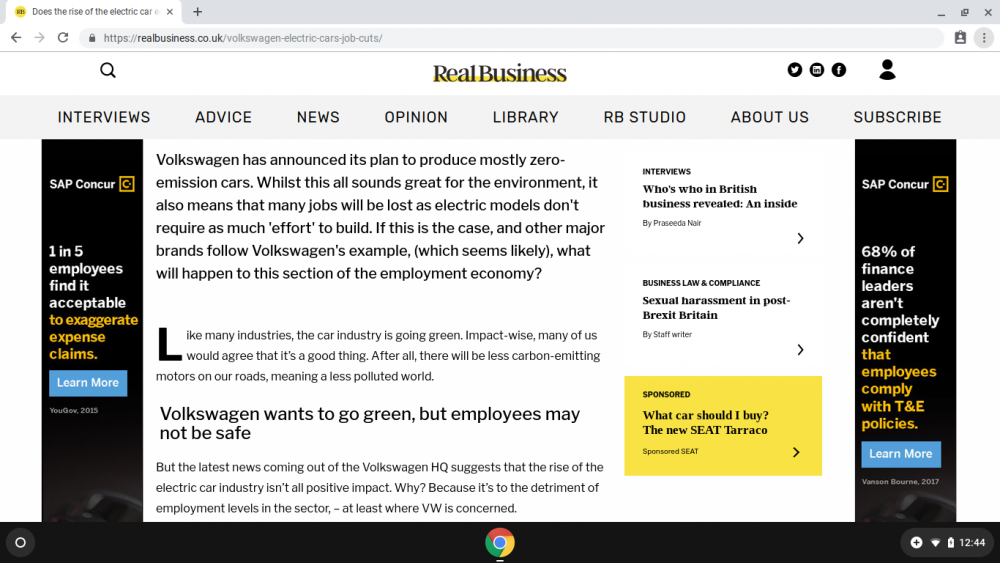Reload the current page
The height and width of the screenshot is (563, 1000).
pos(62,38)
